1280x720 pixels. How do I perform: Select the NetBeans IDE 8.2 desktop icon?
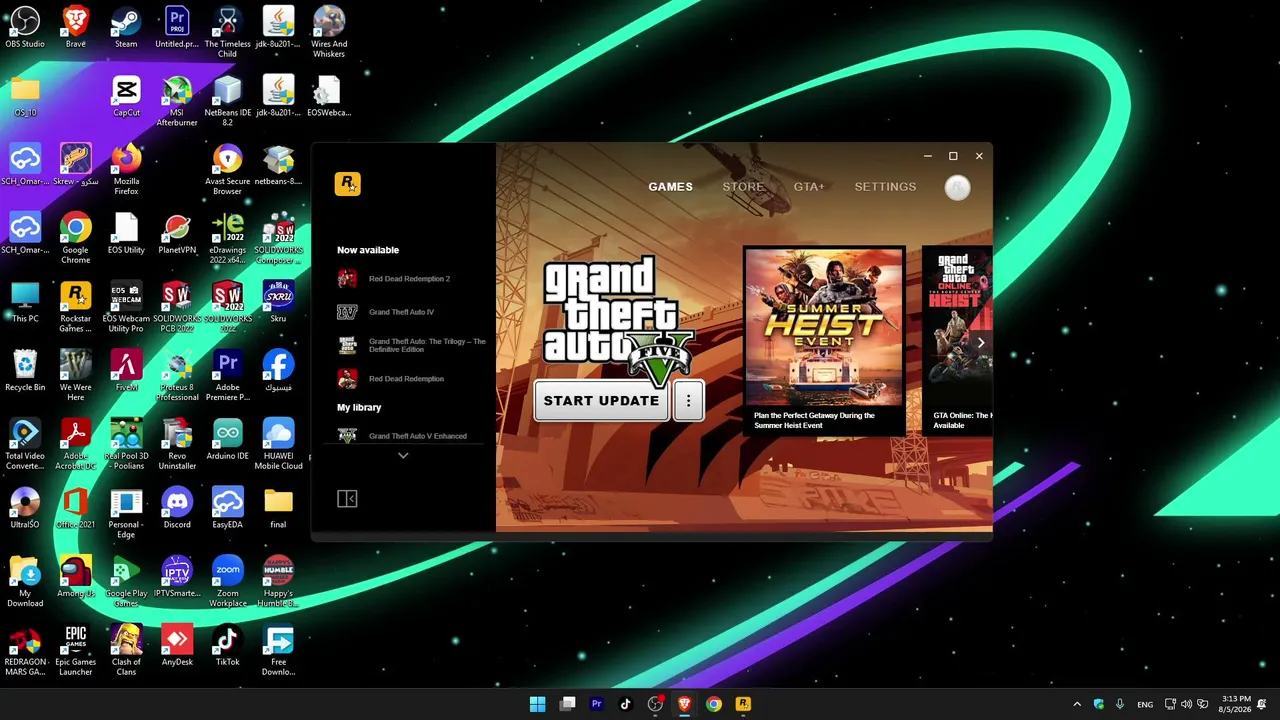point(227,101)
